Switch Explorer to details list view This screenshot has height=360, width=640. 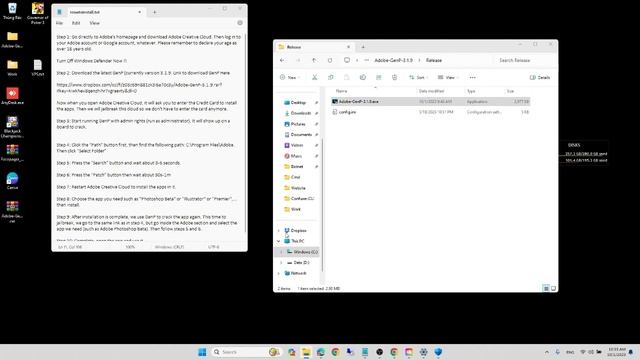[546, 288]
